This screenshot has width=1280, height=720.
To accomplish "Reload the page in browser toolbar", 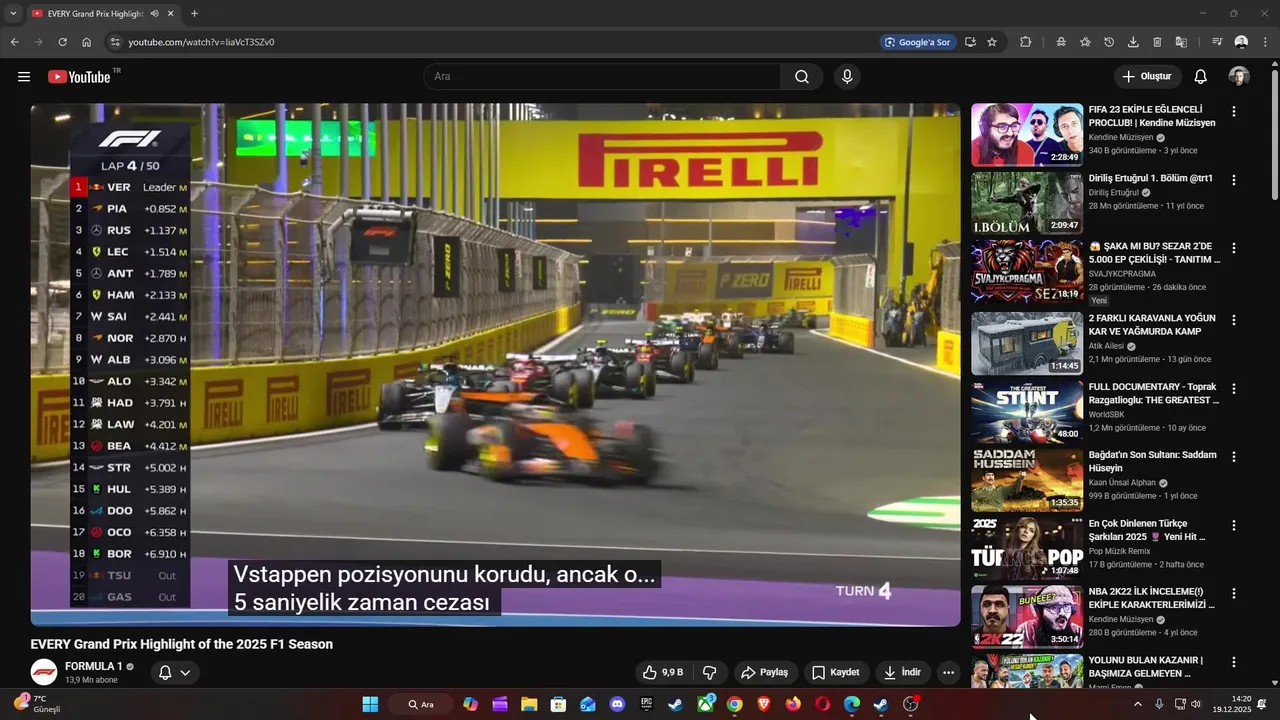I will point(62,42).
